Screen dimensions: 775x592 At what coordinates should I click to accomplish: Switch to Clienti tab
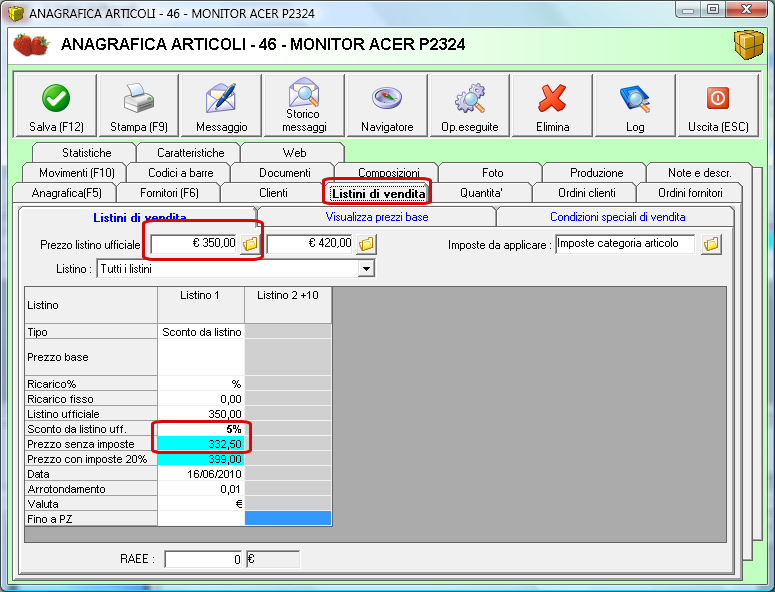click(273, 193)
